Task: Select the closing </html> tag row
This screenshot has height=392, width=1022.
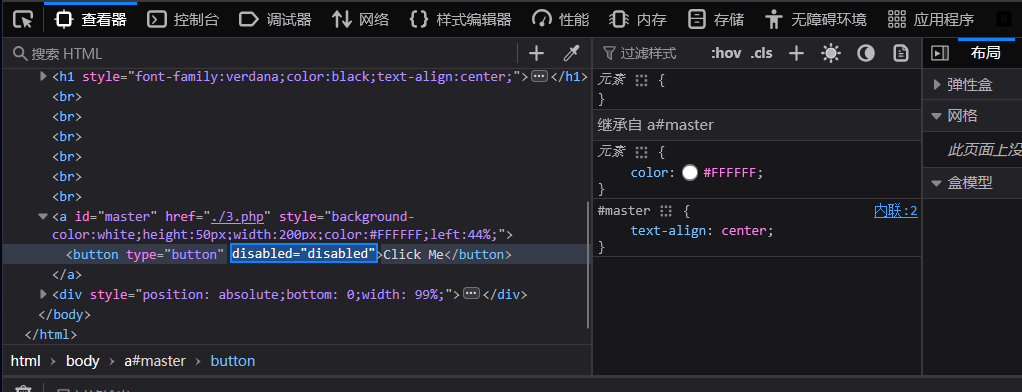Action: [51, 335]
